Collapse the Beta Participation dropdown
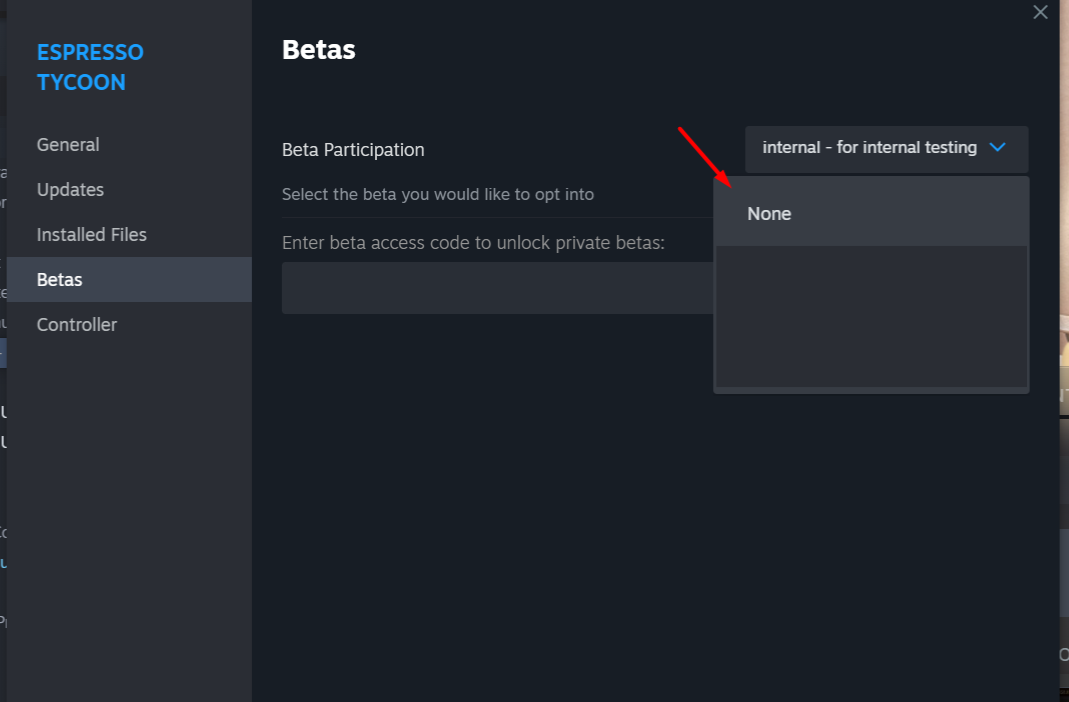Image resolution: width=1069 pixels, height=702 pixels. tap(886, 148)
